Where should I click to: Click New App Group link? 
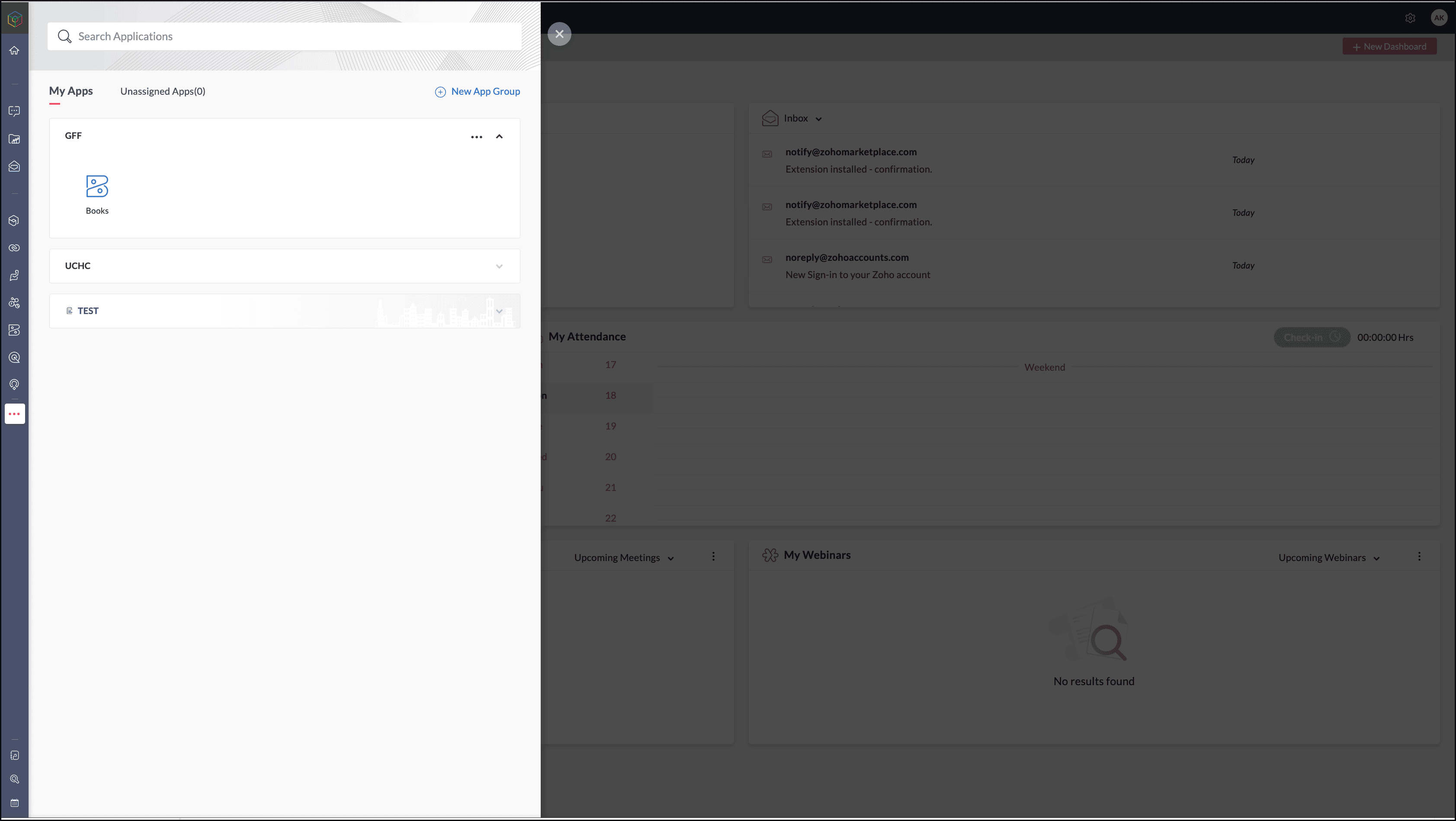478,92
